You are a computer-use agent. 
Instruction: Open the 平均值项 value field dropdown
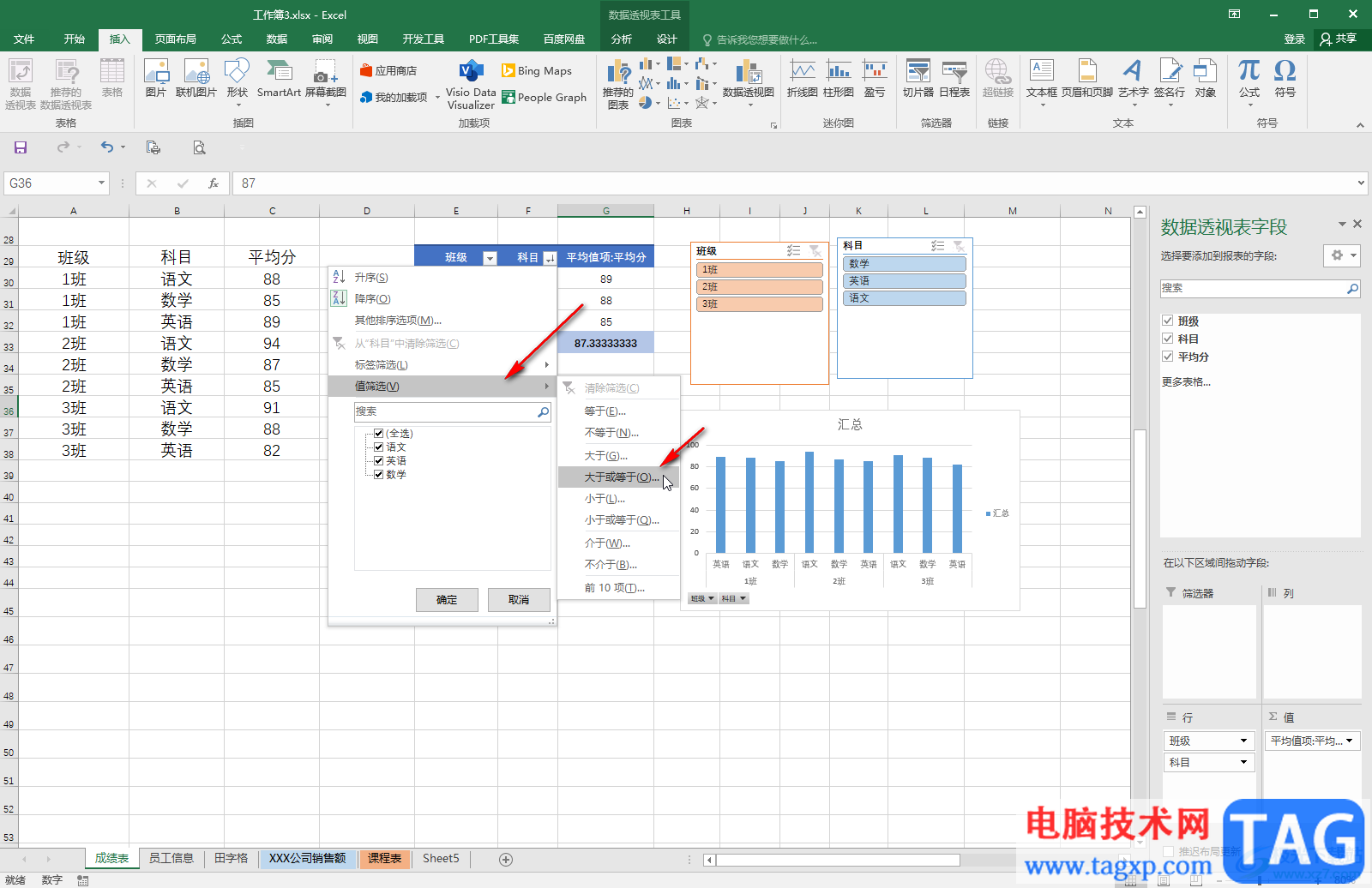click(x=1350, y=741)
